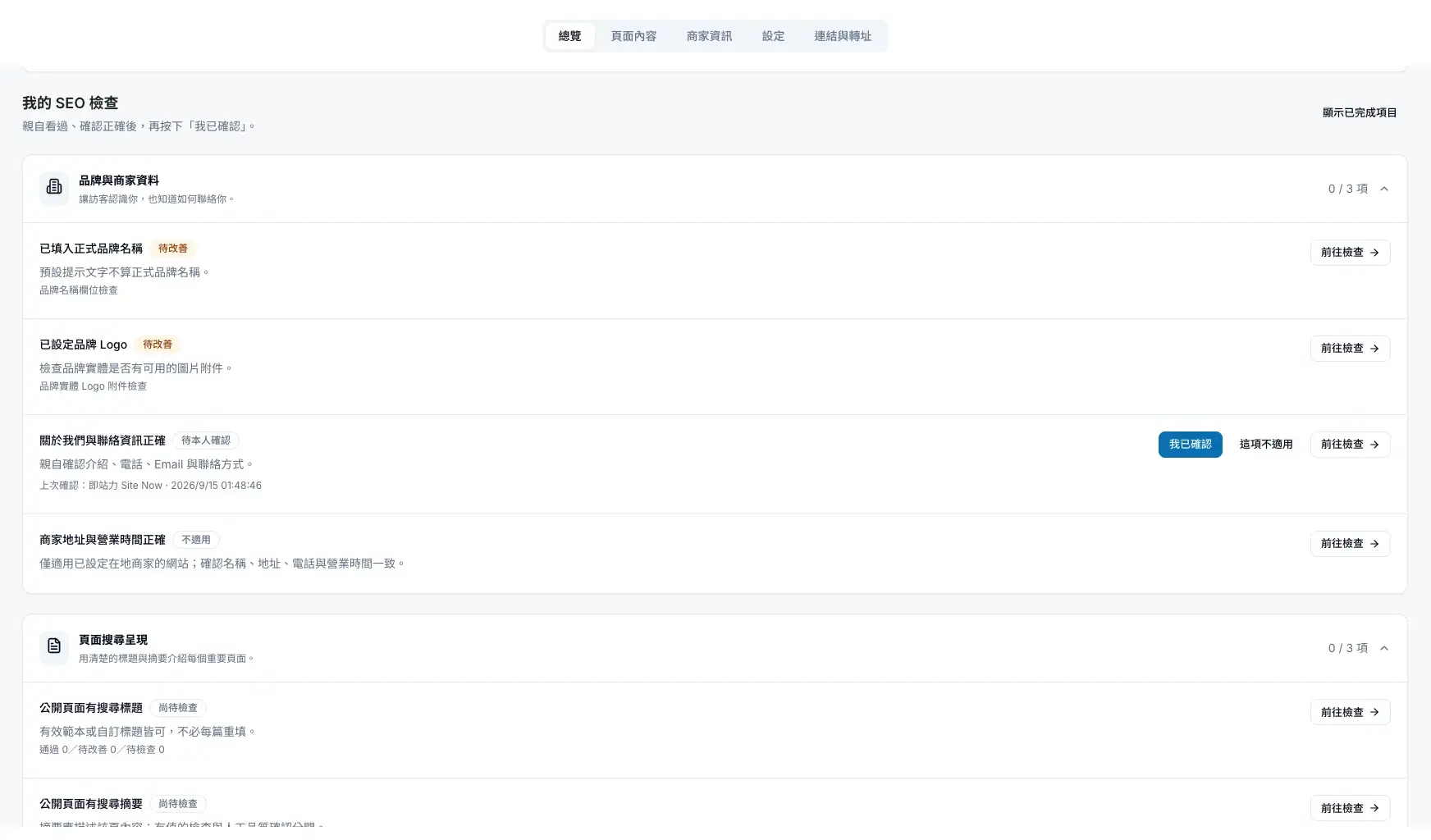Switch to the 總覽 tab
The height and width of the screenshot is (840, 1431).
click(x=569, y=36)
